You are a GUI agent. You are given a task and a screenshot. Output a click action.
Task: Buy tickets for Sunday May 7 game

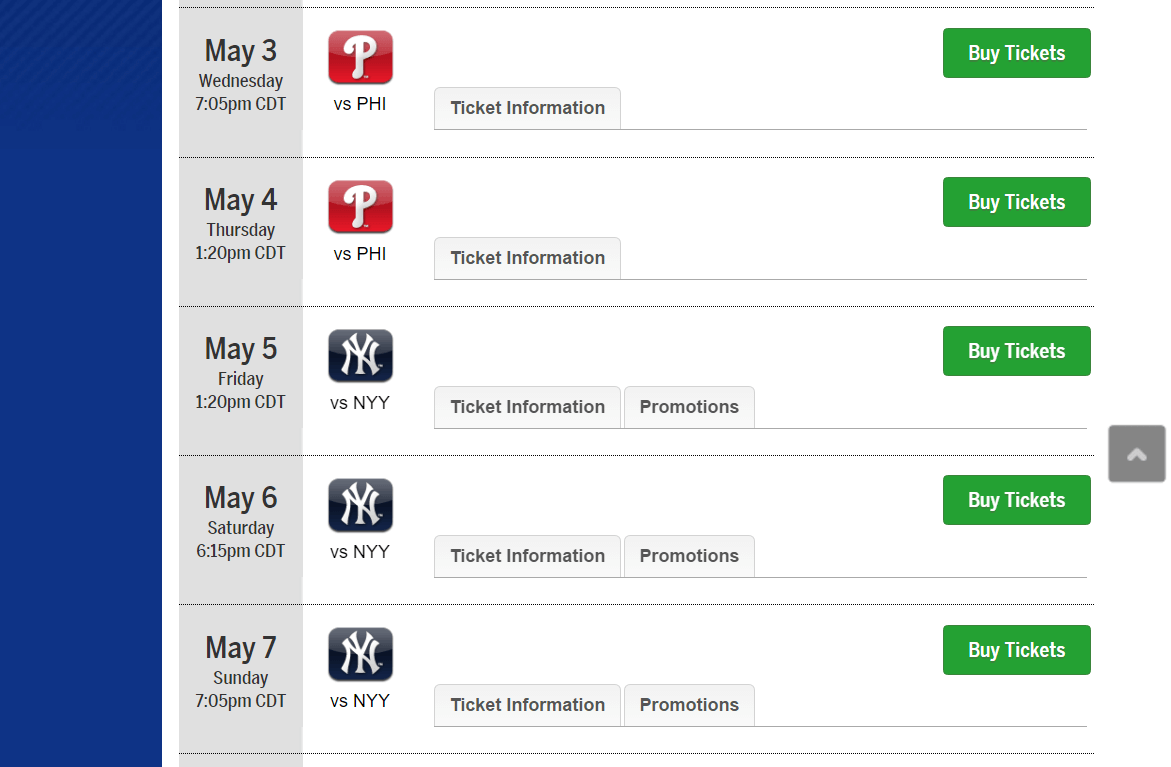pyautogui.click(x=1016, y=650)
